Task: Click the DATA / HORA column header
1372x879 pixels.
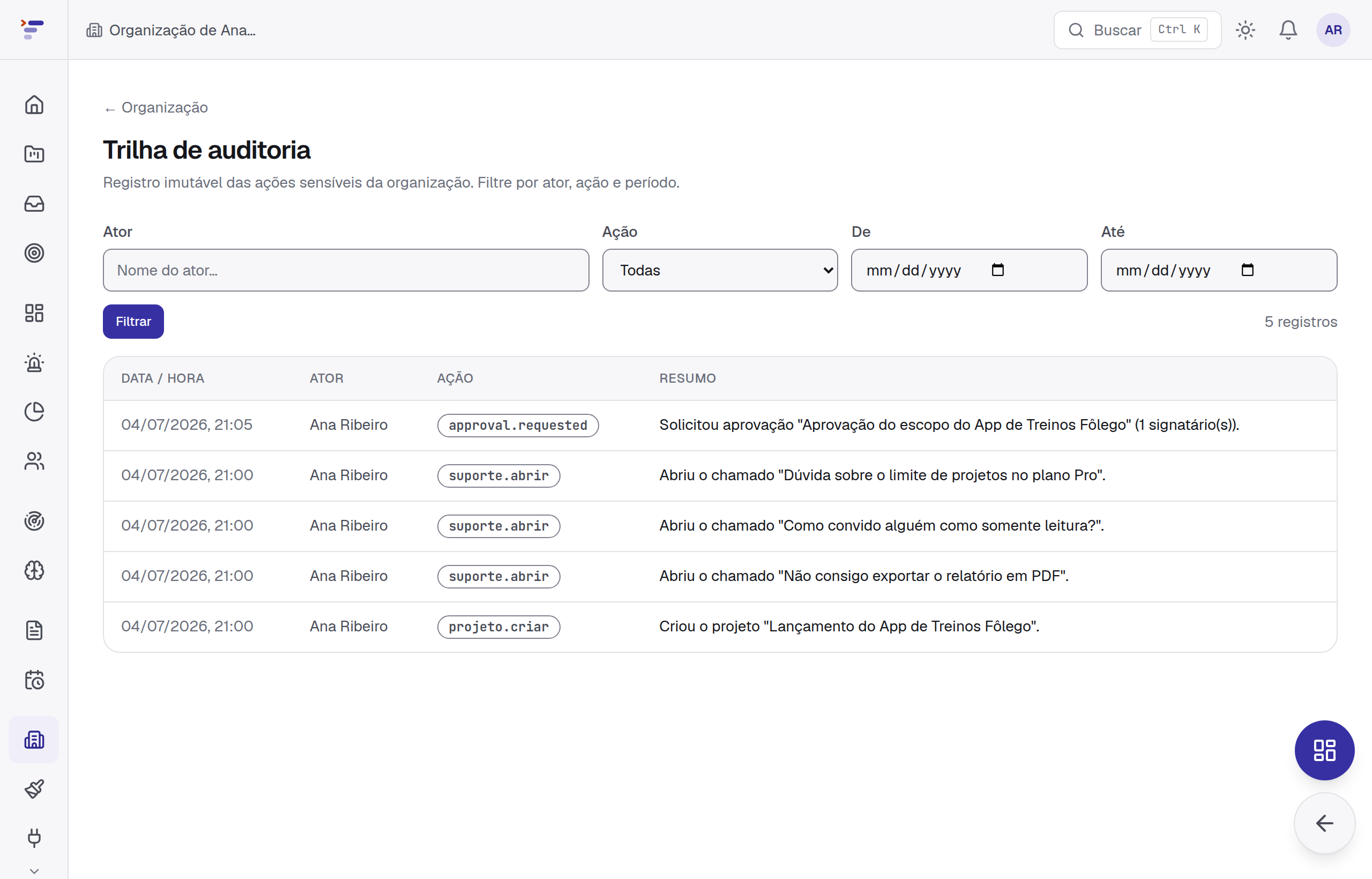Action: 162,378
